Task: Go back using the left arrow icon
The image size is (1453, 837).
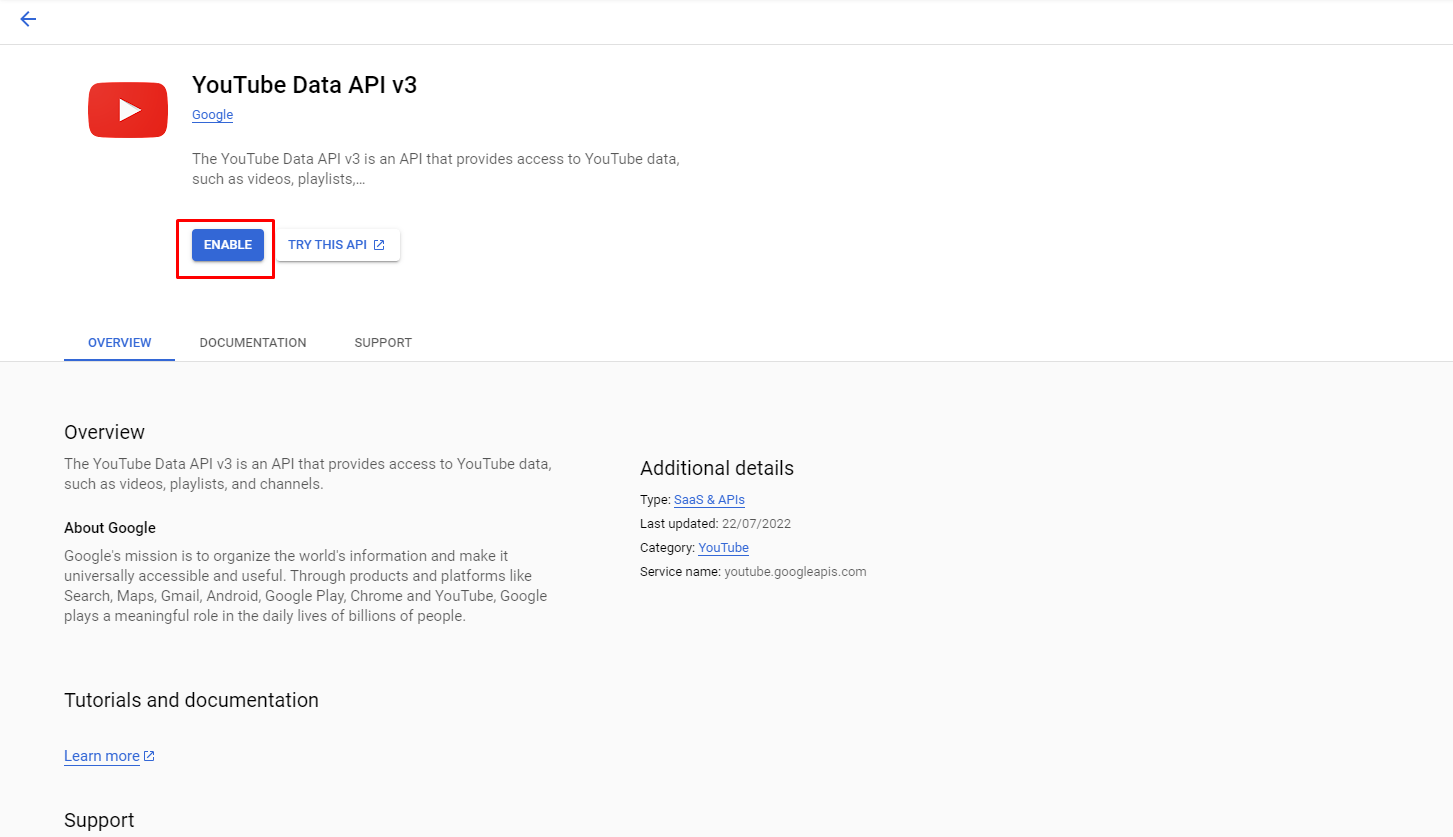Action: pos(28,19)
